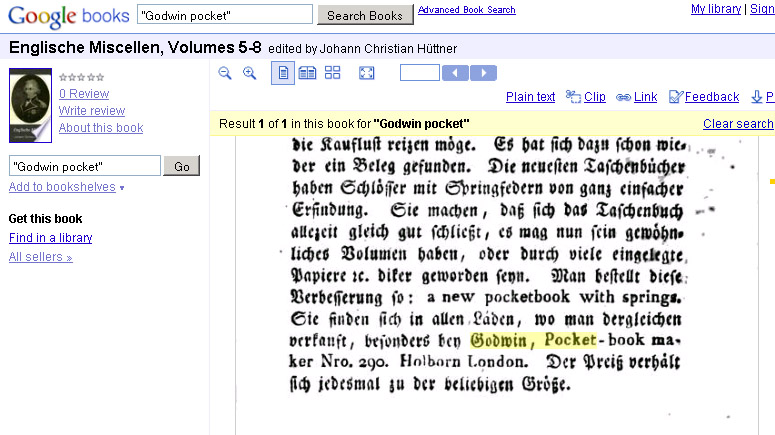The image size is (775, 435).
Task: Switch to Plain text view
Action: point(530,96)
